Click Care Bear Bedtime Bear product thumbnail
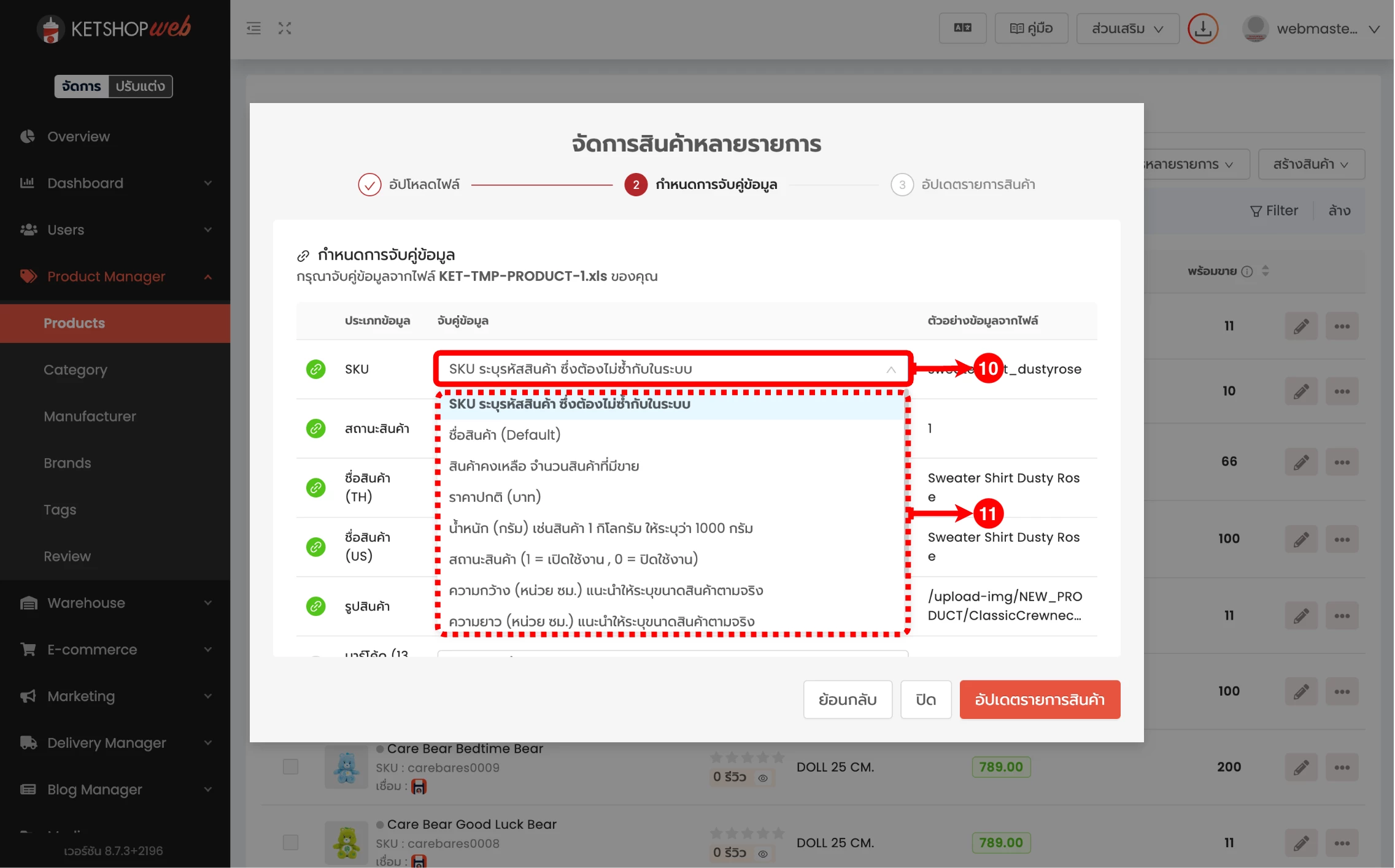Image resolution: width=1395 pixels, height=868 pixels. tap(346, 767)
